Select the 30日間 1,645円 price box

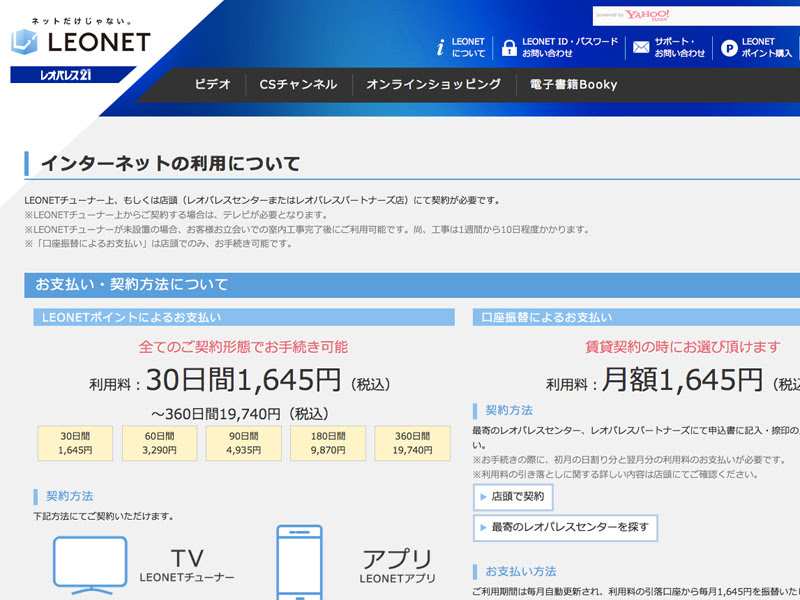75,443
